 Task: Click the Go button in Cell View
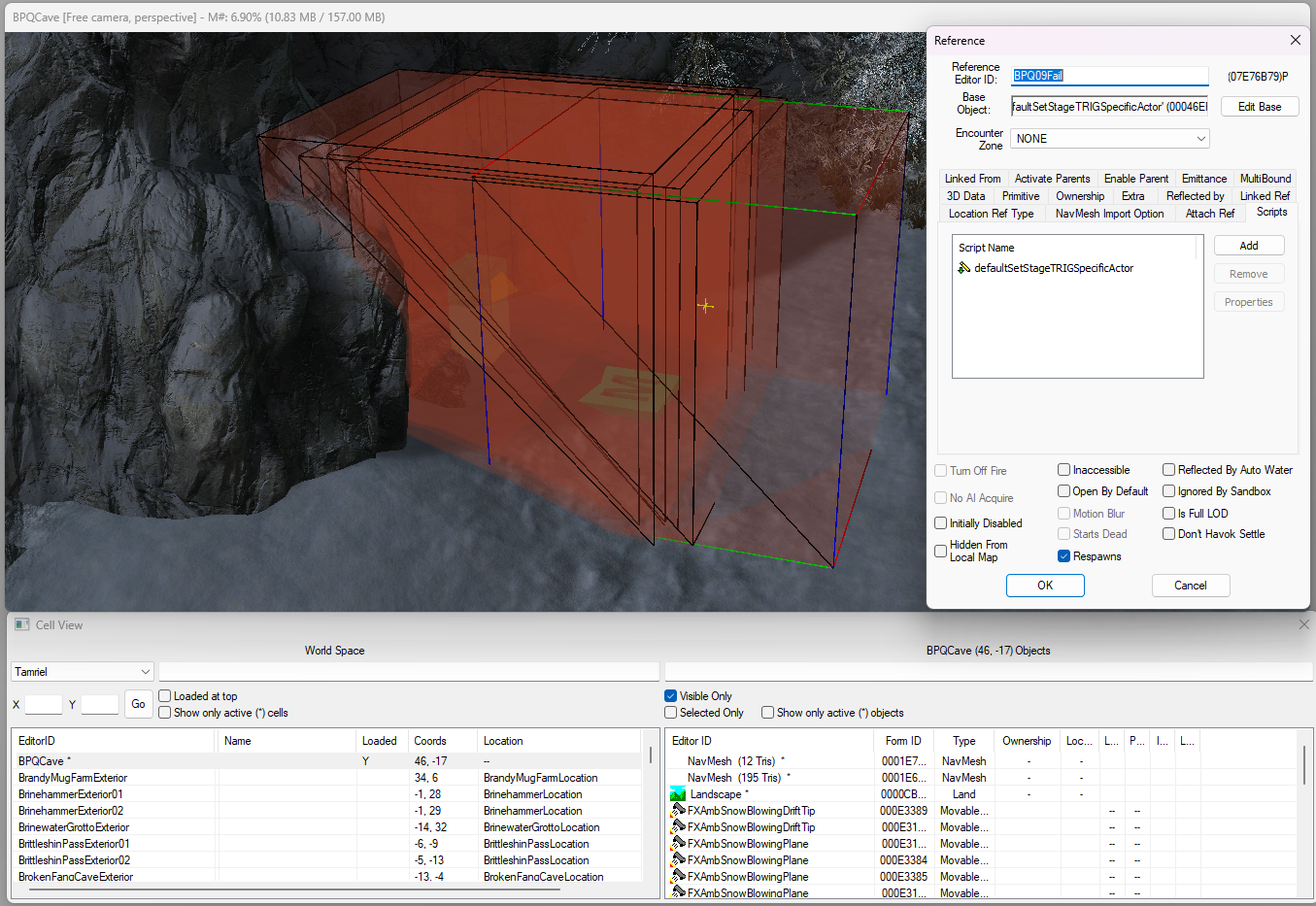pyautogui.click(x=138, y=704)
